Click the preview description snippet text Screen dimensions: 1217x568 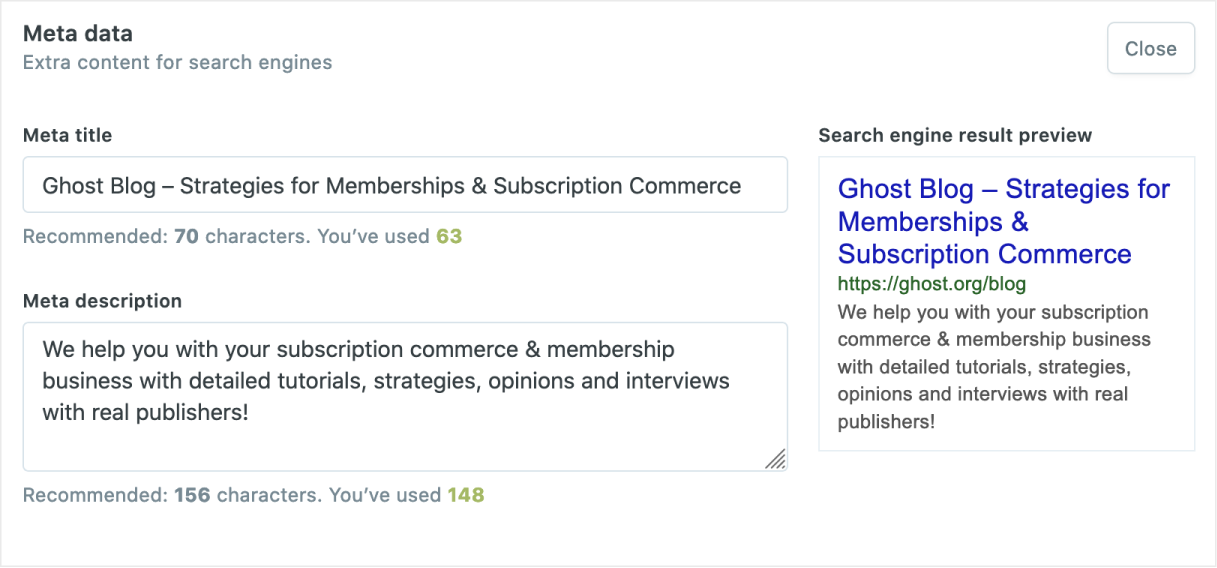[993, 367]
